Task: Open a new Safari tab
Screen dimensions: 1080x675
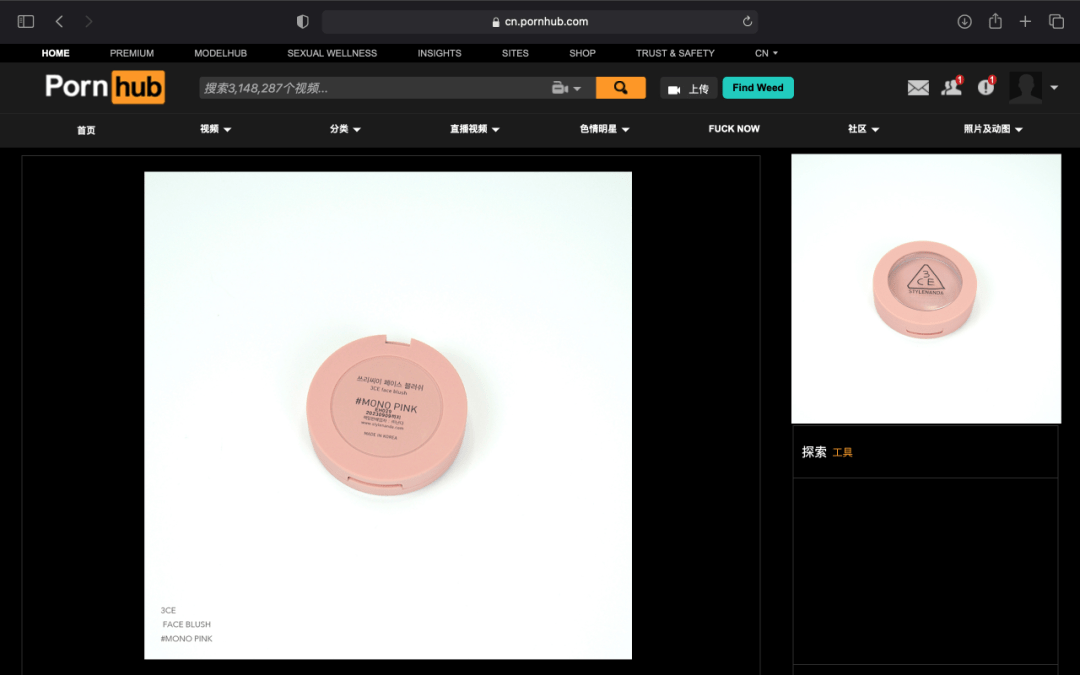Action: click(1025, 21)
